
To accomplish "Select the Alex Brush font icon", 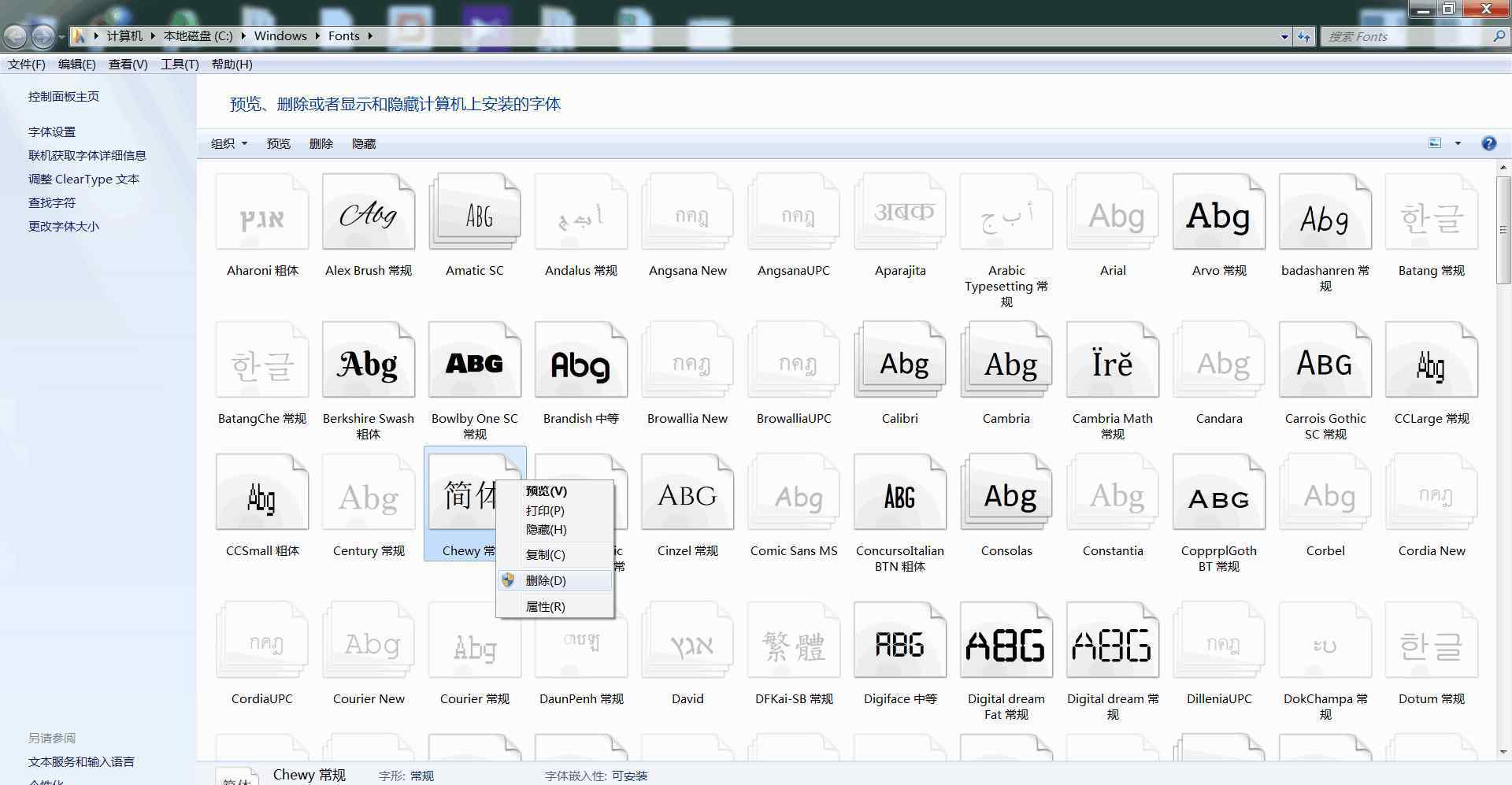I will point(369,213).
